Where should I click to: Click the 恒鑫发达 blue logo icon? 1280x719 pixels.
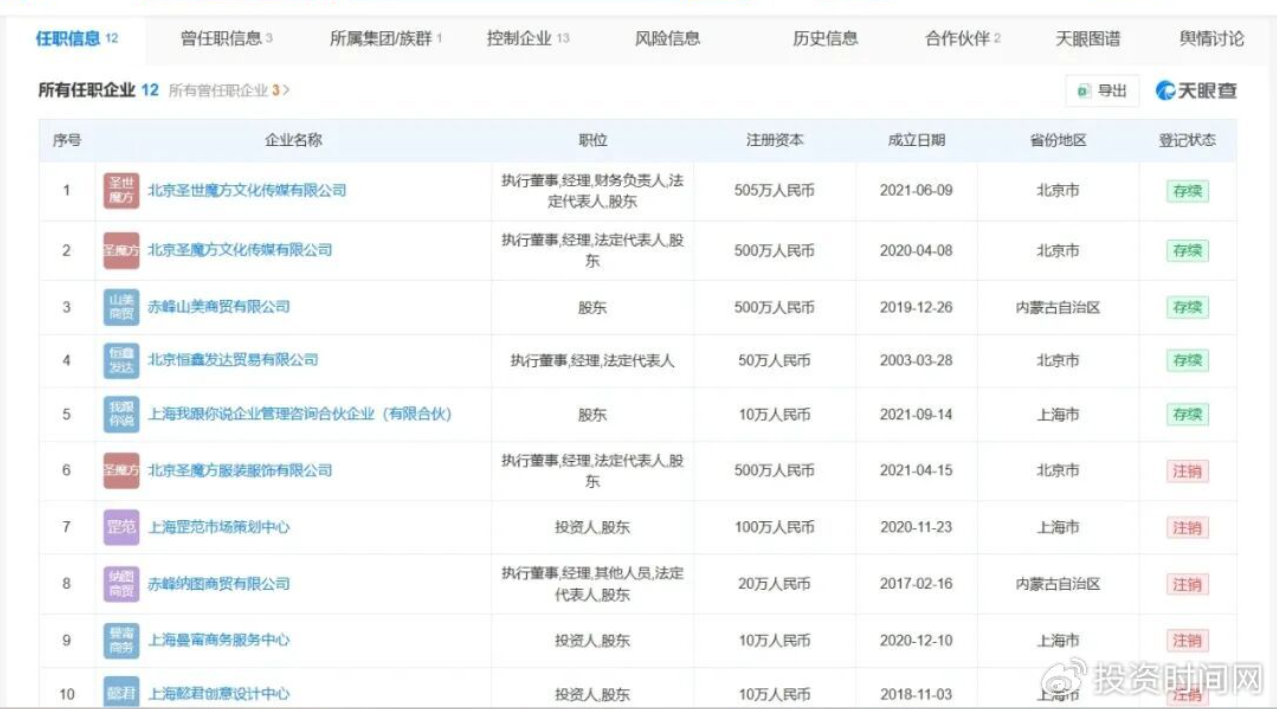pyautogui.click(x=119, y=360)
